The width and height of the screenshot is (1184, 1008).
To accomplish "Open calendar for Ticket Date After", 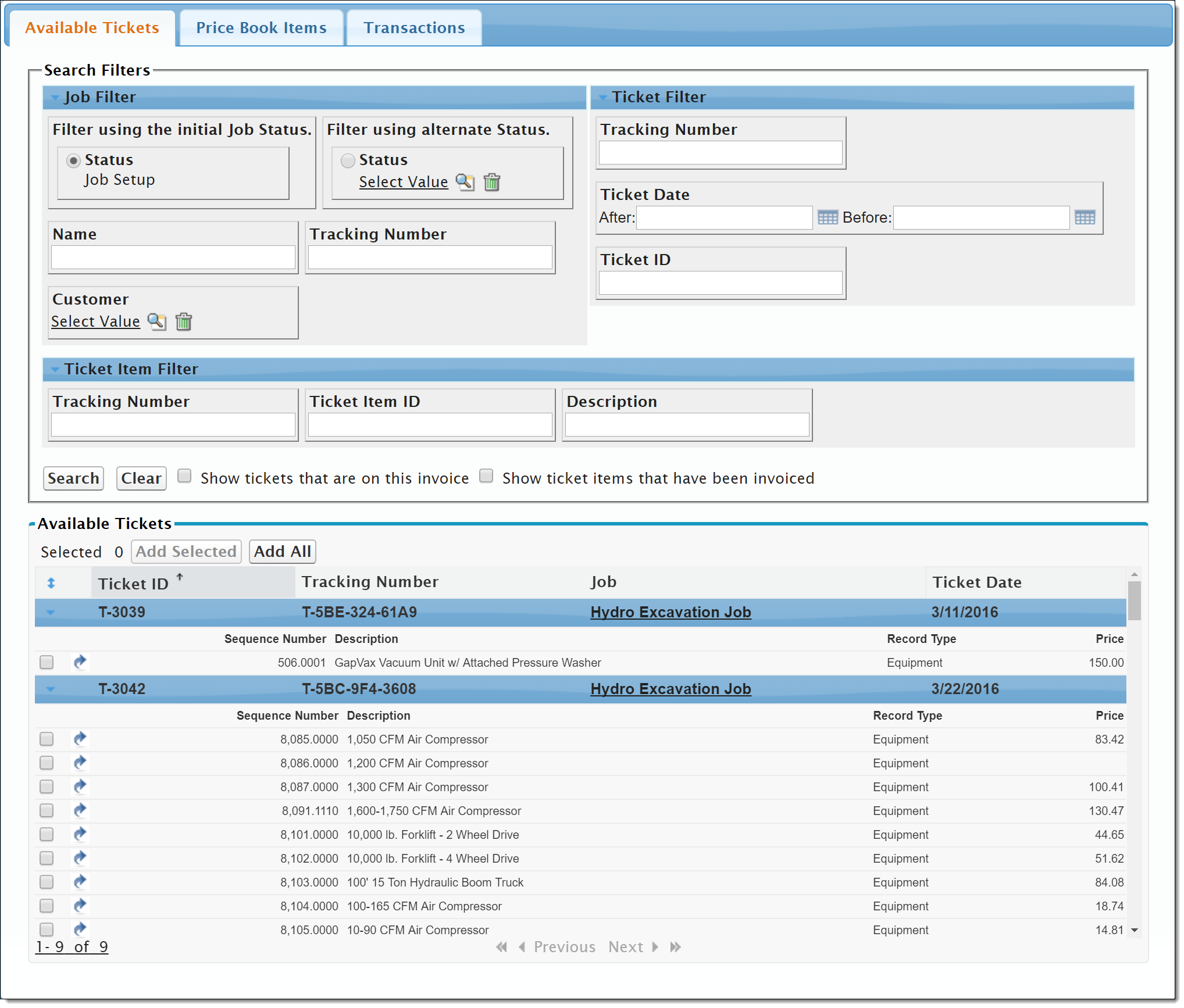I will (x=828, y=218).
